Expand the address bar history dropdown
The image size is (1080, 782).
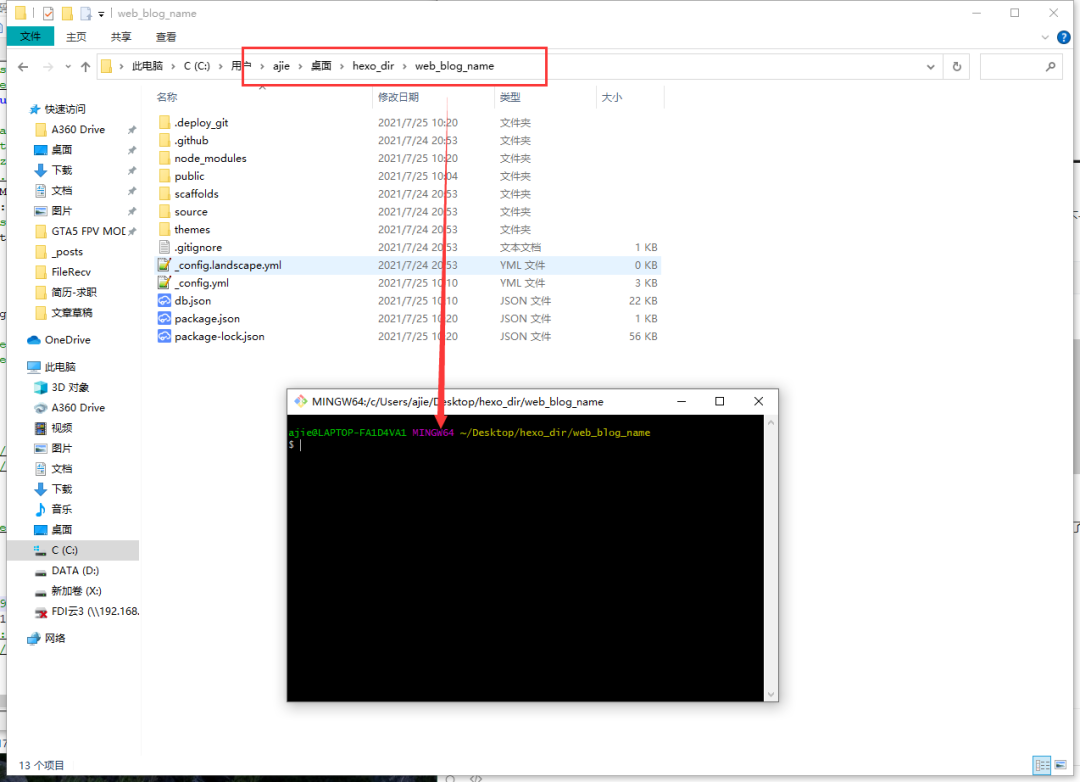coord(931,67)
